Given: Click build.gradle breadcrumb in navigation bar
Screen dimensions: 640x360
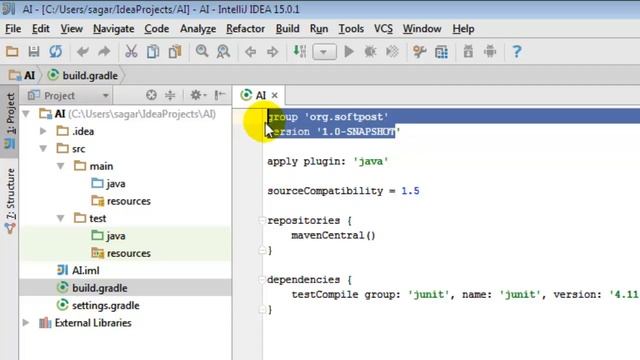Looking at the screenshot, I should (x=83, y=76).
